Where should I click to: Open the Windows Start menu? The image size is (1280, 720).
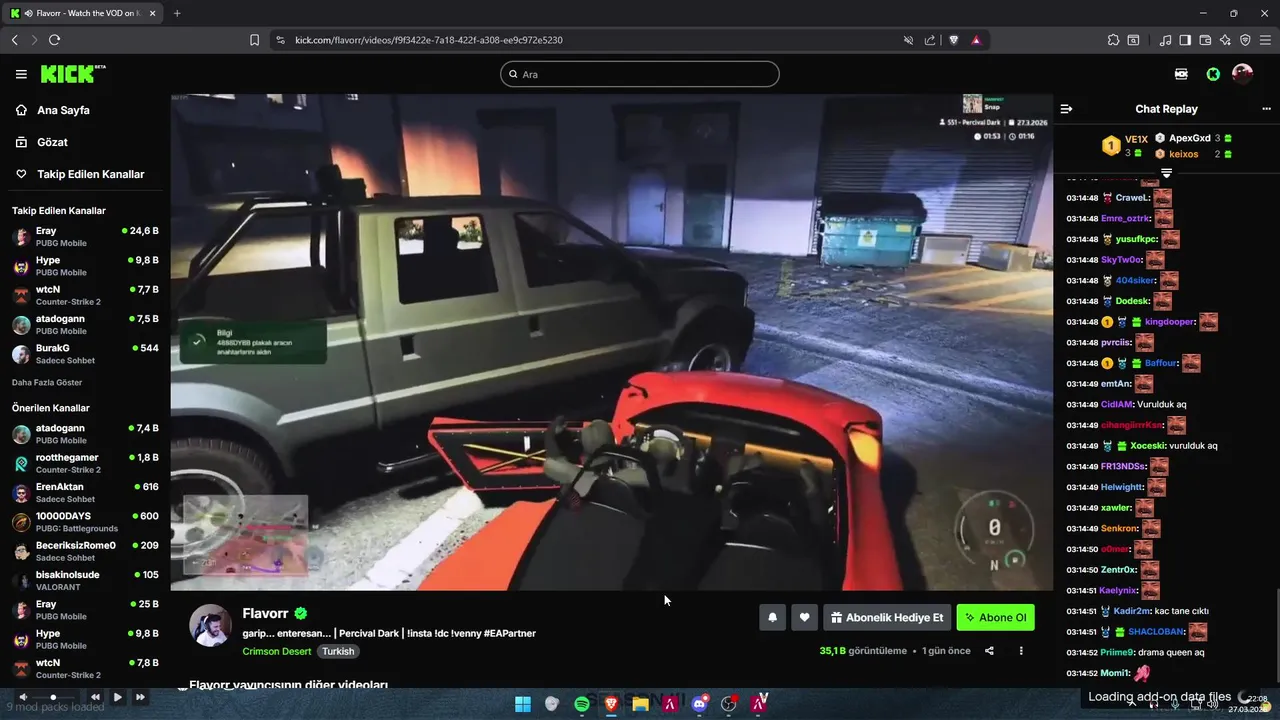(523, 704)
